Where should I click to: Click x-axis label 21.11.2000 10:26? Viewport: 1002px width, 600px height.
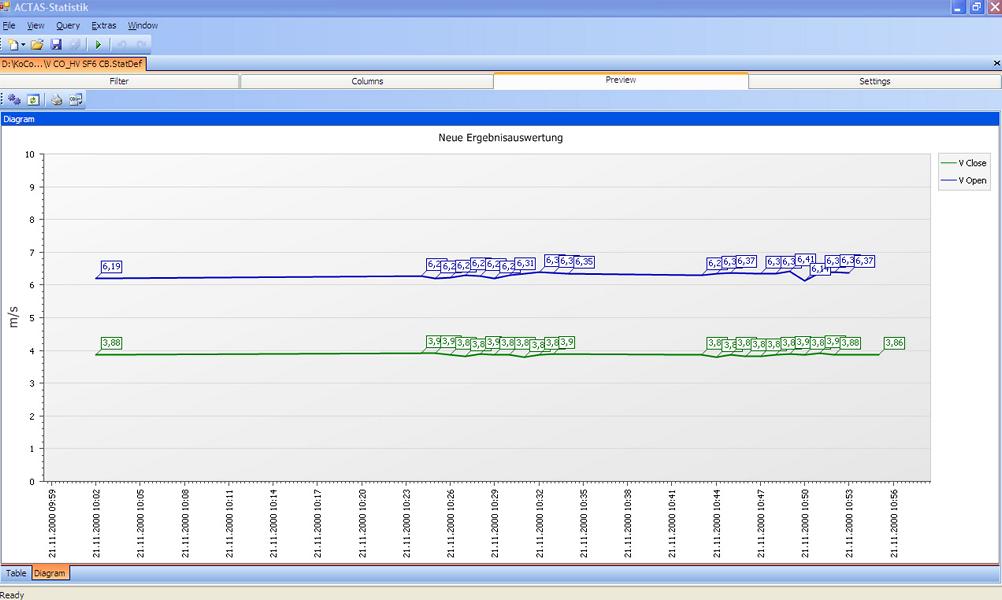(451, 523)
